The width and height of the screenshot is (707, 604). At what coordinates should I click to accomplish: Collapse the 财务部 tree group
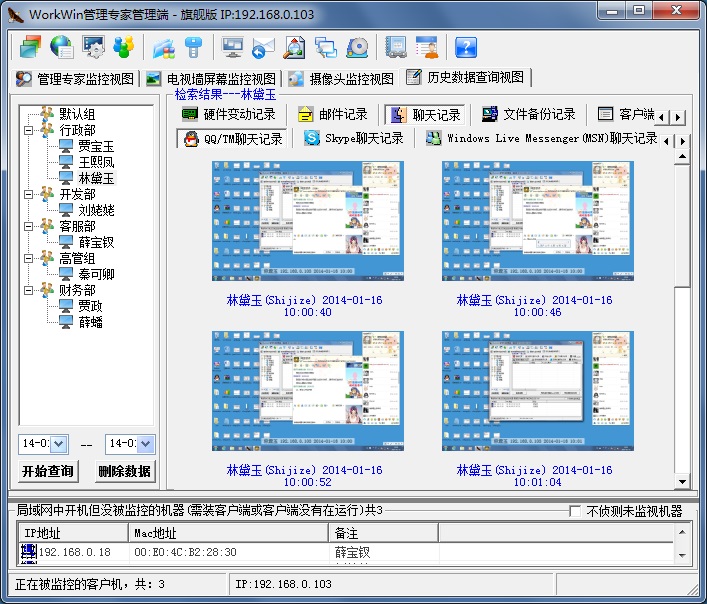click(x=28, y=290)
